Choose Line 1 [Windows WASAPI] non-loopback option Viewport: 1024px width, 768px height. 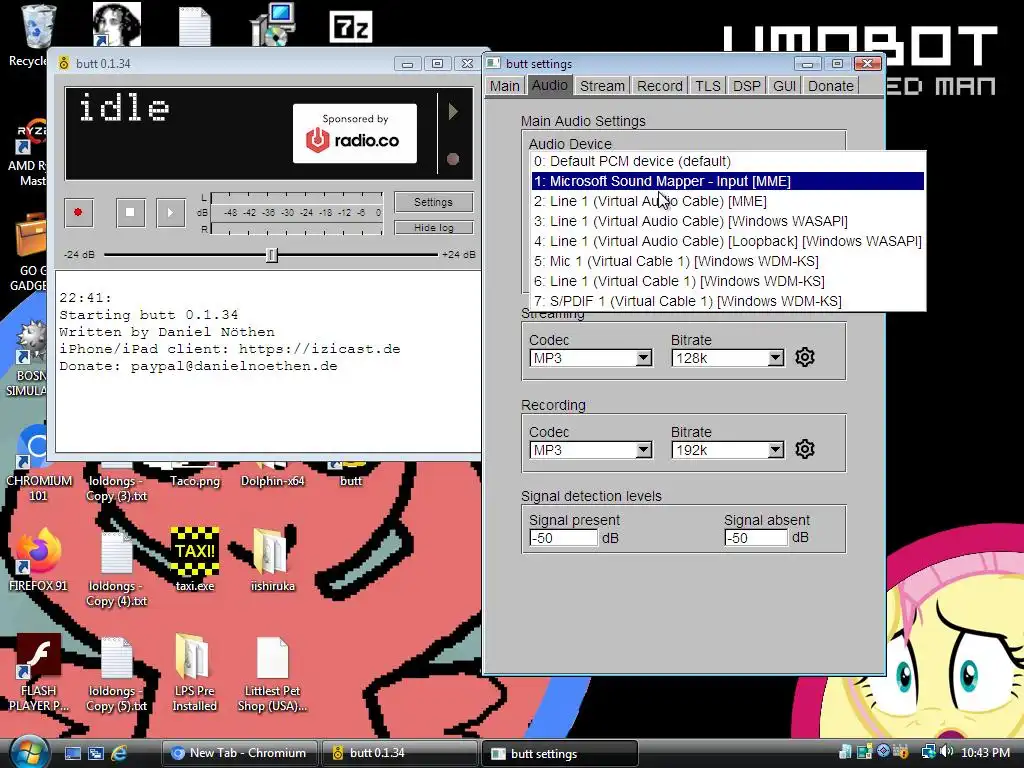pos(728,221)
